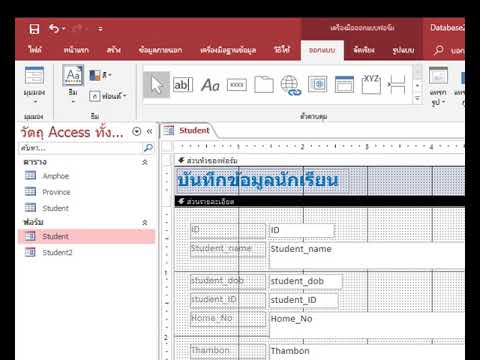Screen dimensions: 480x360
Task: Switch to the Arrange ribbon tab
Action: point(364,50)
